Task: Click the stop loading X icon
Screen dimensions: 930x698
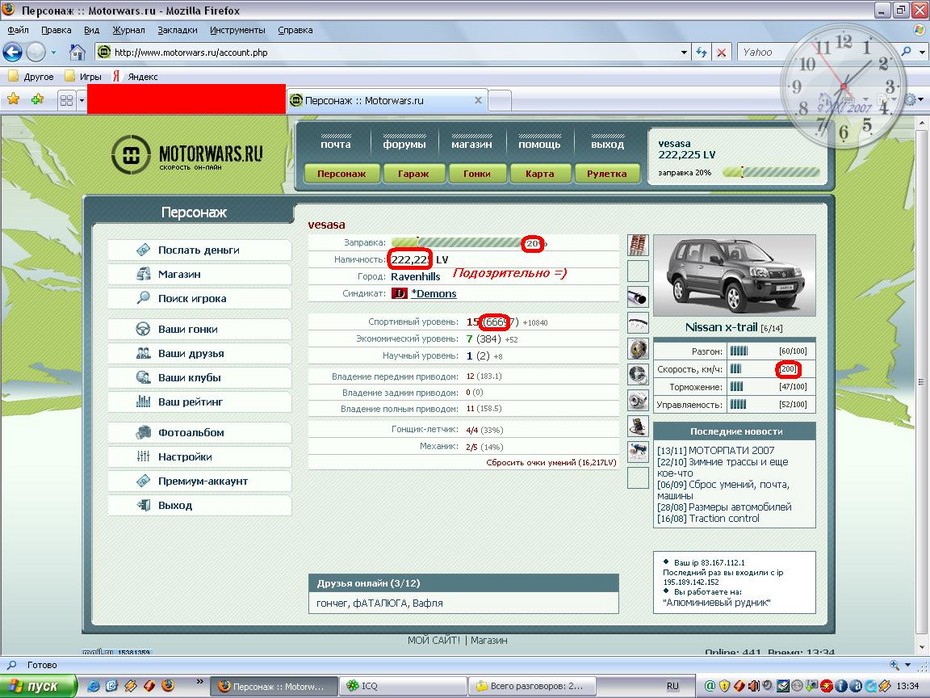Action: [x=721, y=52]
